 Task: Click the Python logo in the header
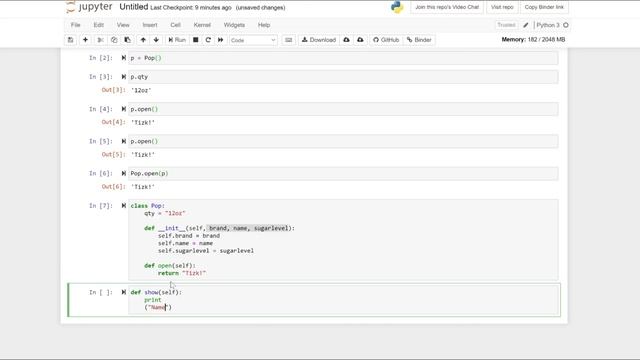pyautogui.click(x=397, y=7)
